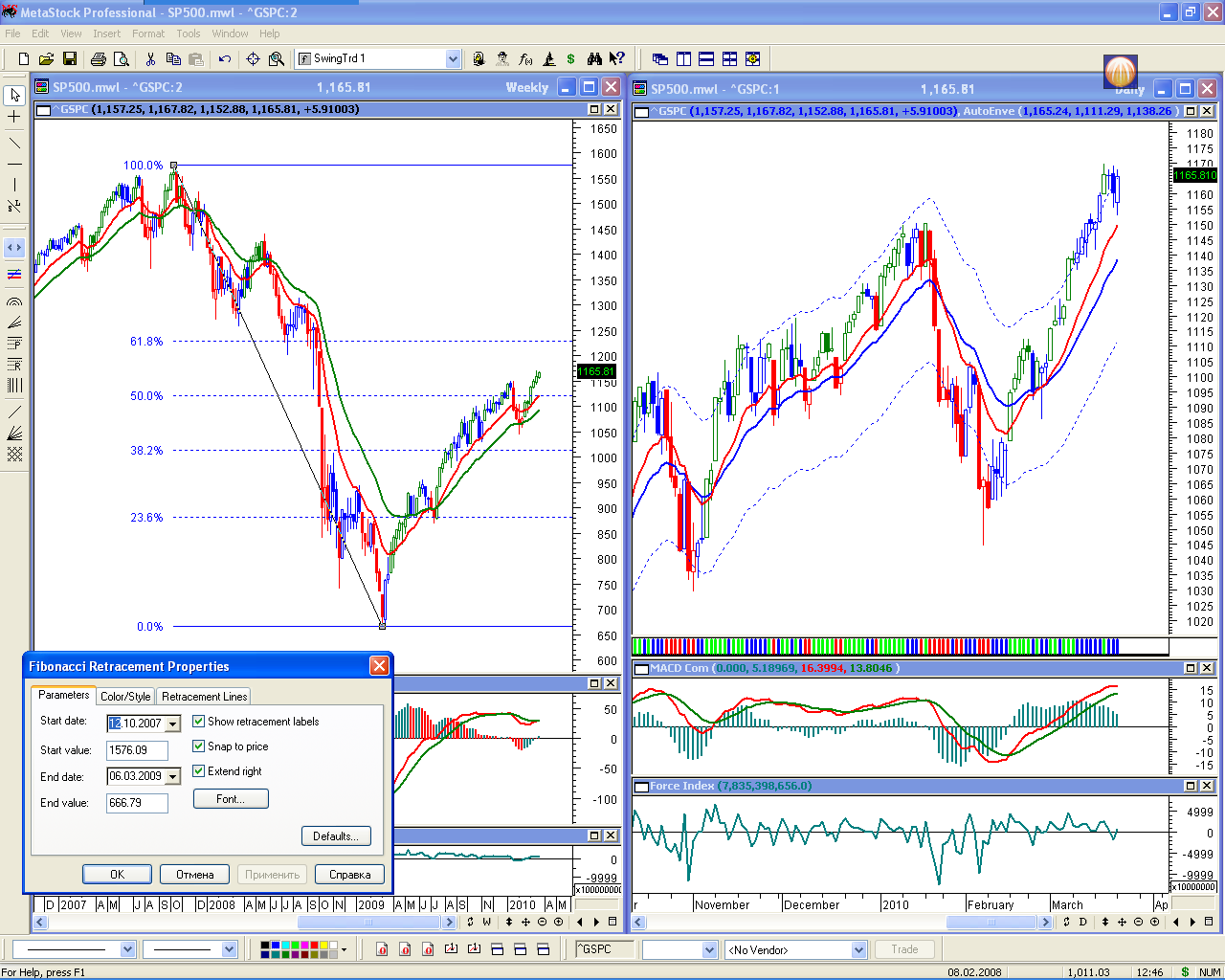1225x980 pixels.
Task: Click the binoculars search icon
Action: (x=593, y=59)
